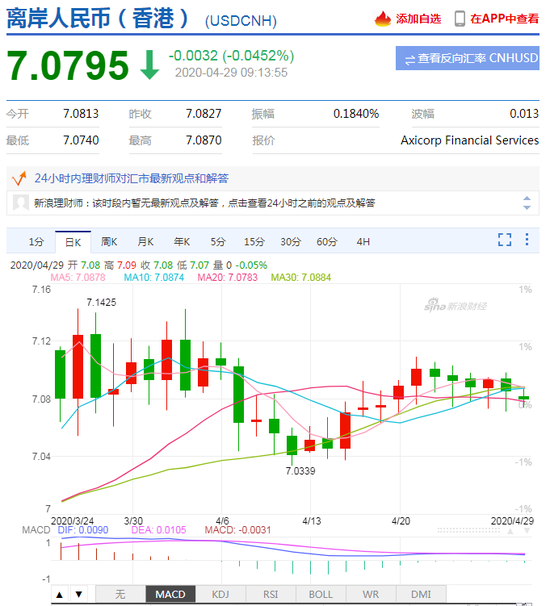The height and width of the screenshot is (606, 550).
Task: Switch to 月K chart tab
Action: point(146,242)
